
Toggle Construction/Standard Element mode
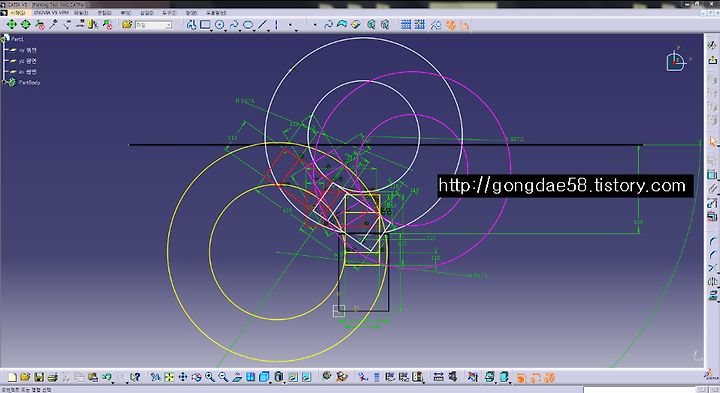click(x=435, y=24)
